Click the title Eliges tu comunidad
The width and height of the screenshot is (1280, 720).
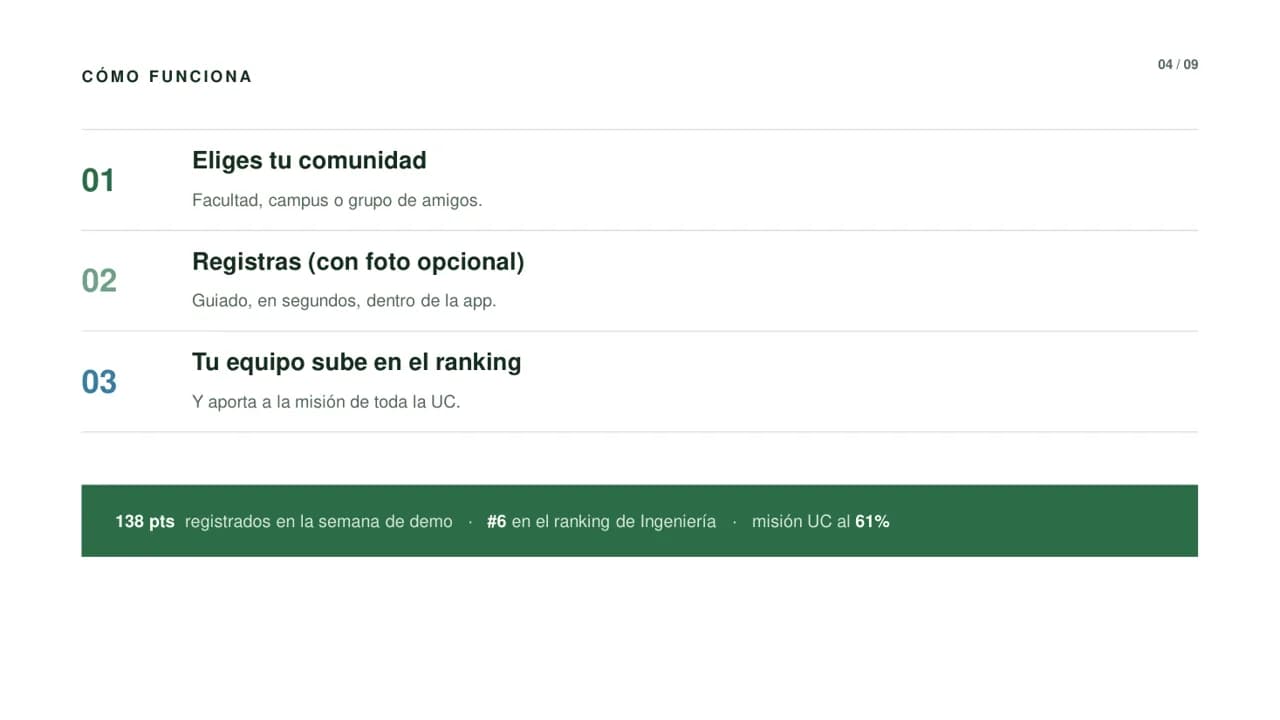[x=309, y=160]
